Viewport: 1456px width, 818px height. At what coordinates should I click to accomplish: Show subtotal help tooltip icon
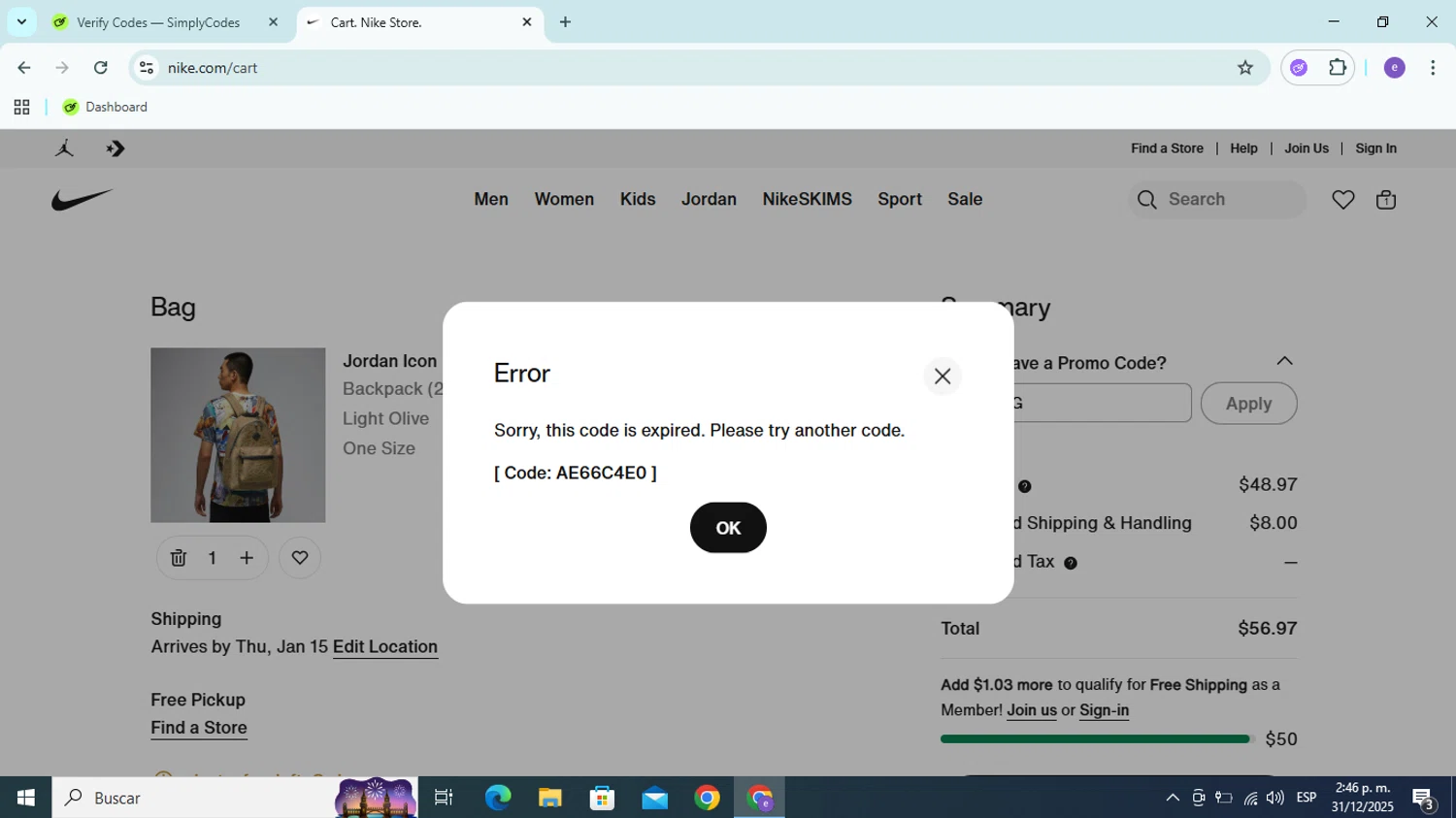(1024, 486)
